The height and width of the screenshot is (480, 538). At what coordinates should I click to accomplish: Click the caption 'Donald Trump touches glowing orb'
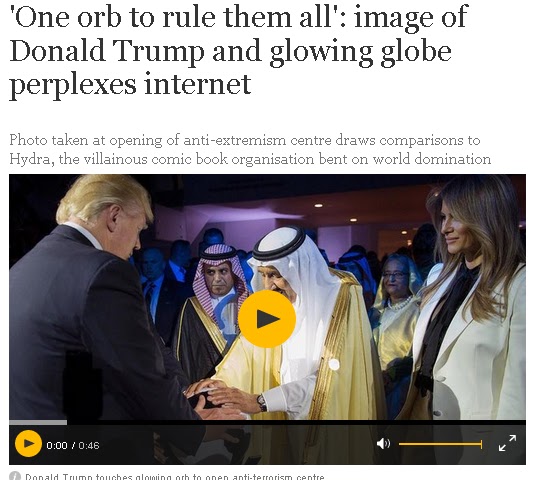pos(174,477)
